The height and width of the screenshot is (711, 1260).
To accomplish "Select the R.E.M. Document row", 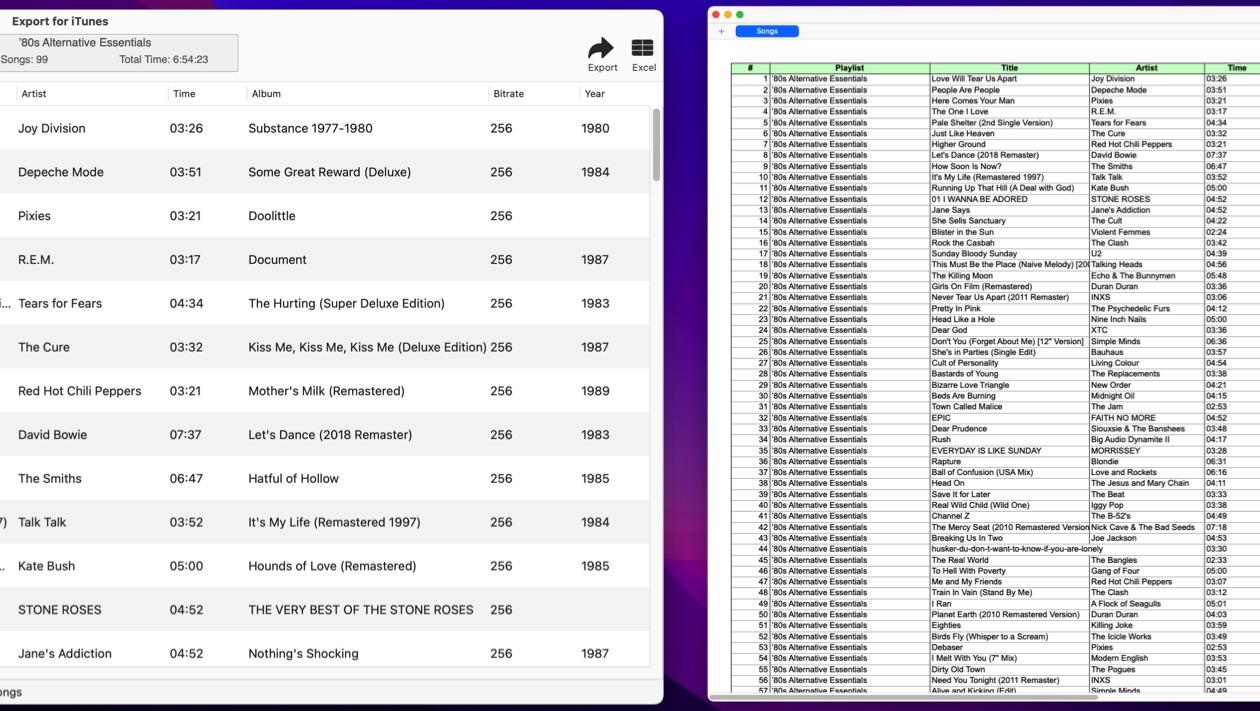I will 325,260.
